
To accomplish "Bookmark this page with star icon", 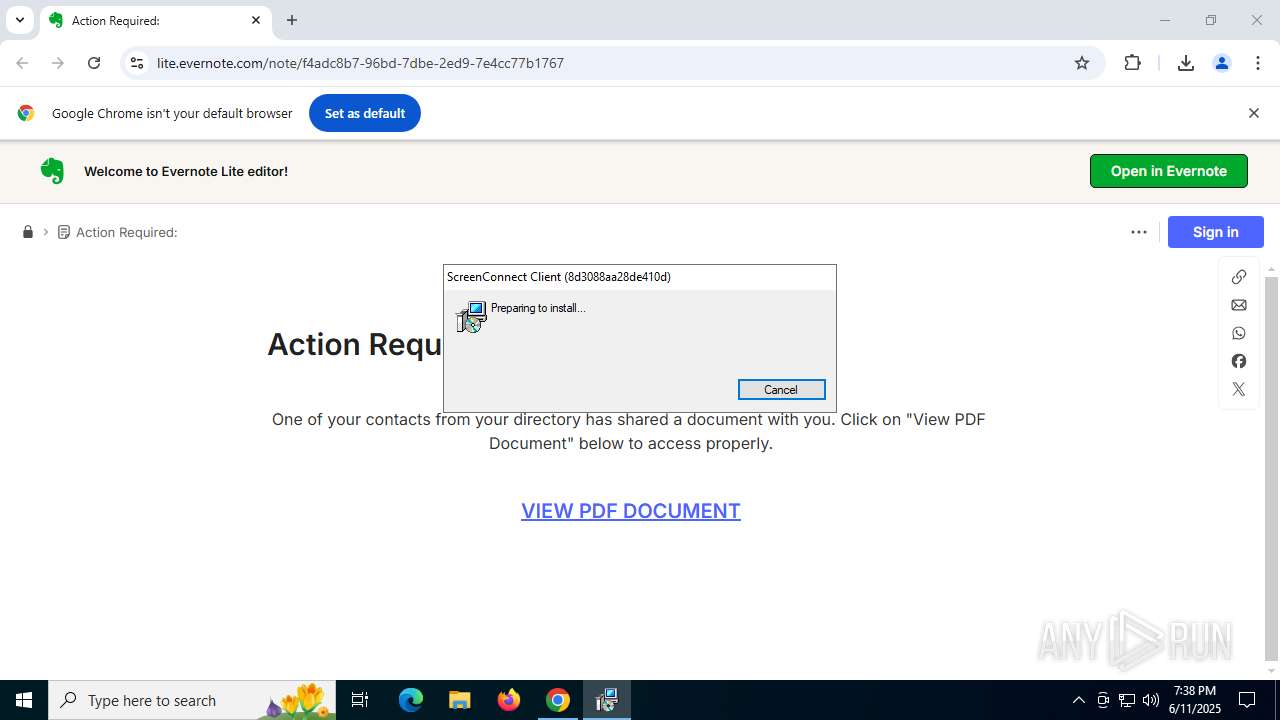I will [x=1082, y=63].
